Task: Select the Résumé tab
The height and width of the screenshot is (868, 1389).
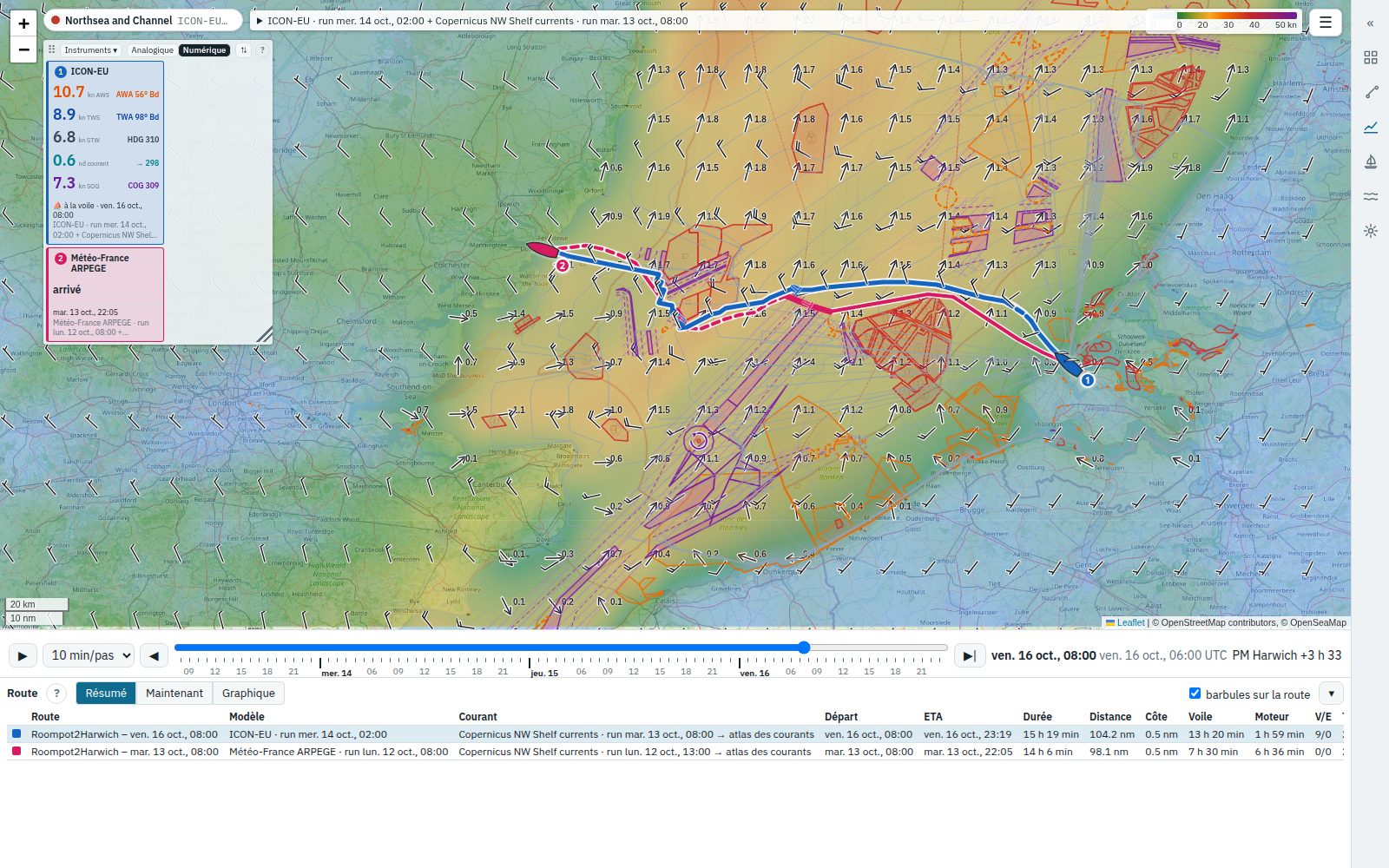Action: click(106, 693)
